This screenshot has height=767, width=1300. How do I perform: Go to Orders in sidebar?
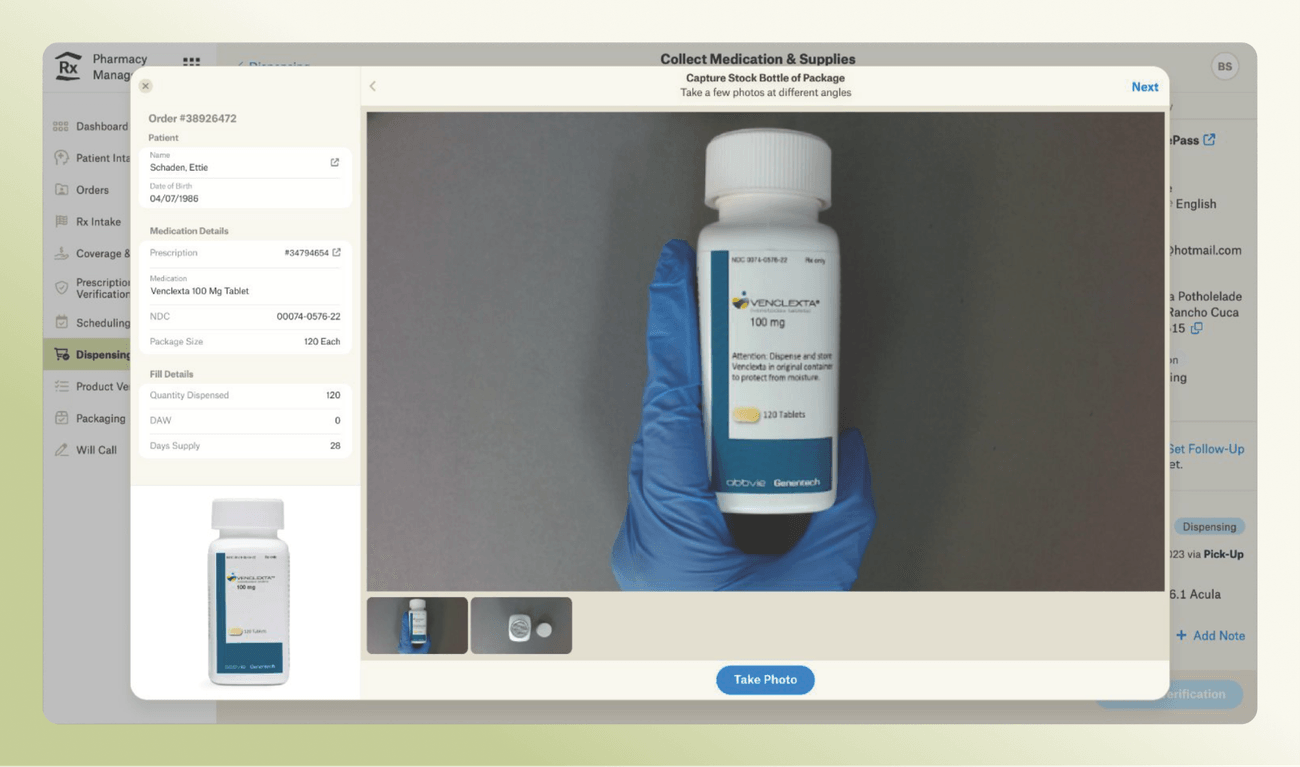tap(92, 190)
